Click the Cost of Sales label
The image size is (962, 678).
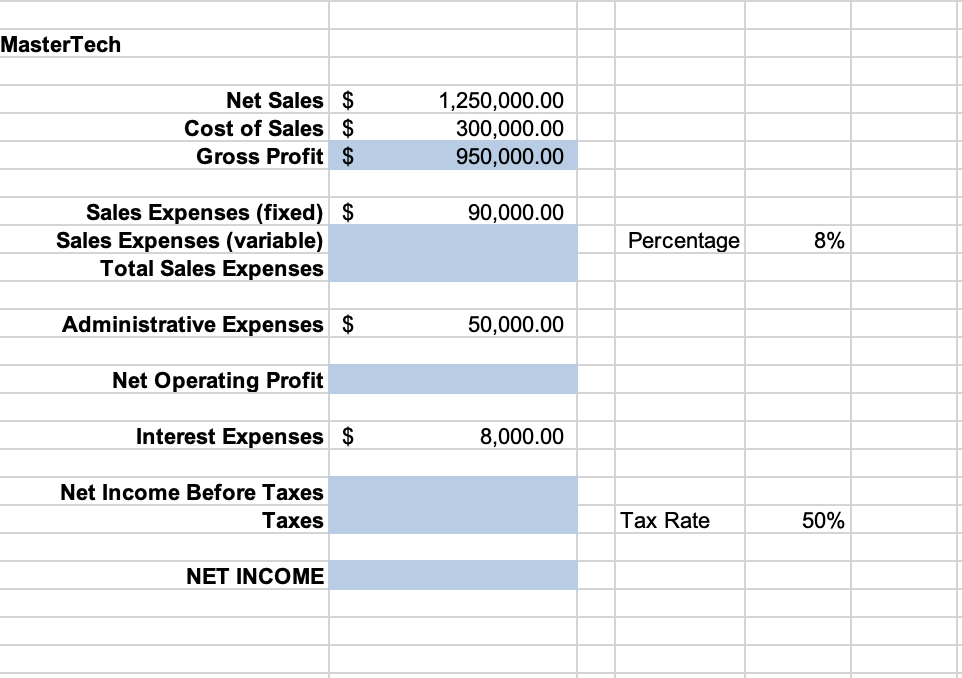point(253,128)
